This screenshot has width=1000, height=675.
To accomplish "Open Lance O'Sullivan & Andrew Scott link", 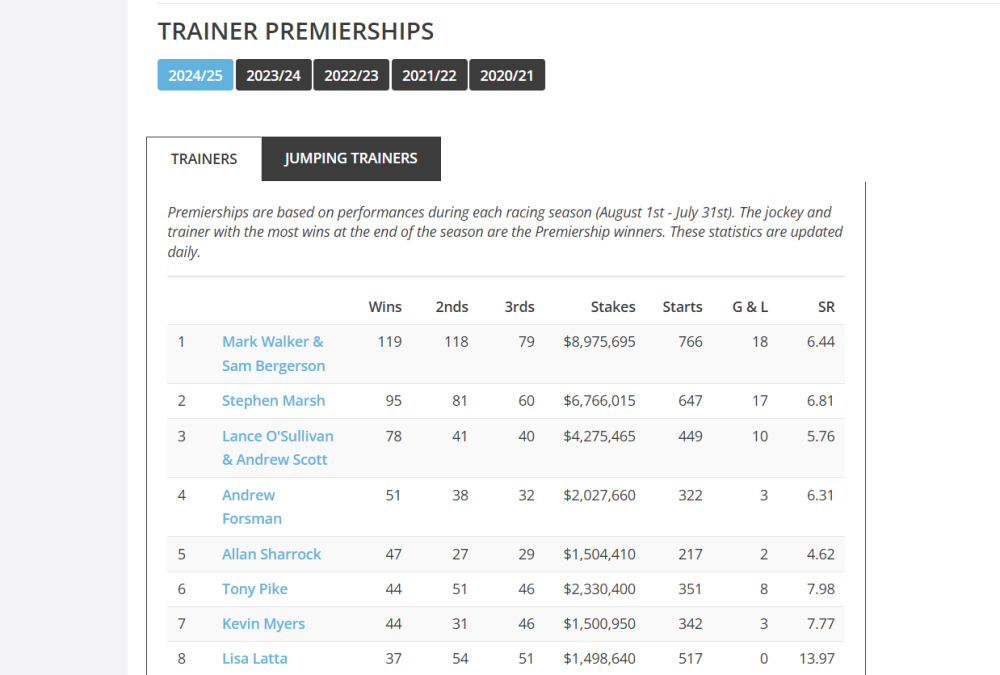I will click(277, 448).
